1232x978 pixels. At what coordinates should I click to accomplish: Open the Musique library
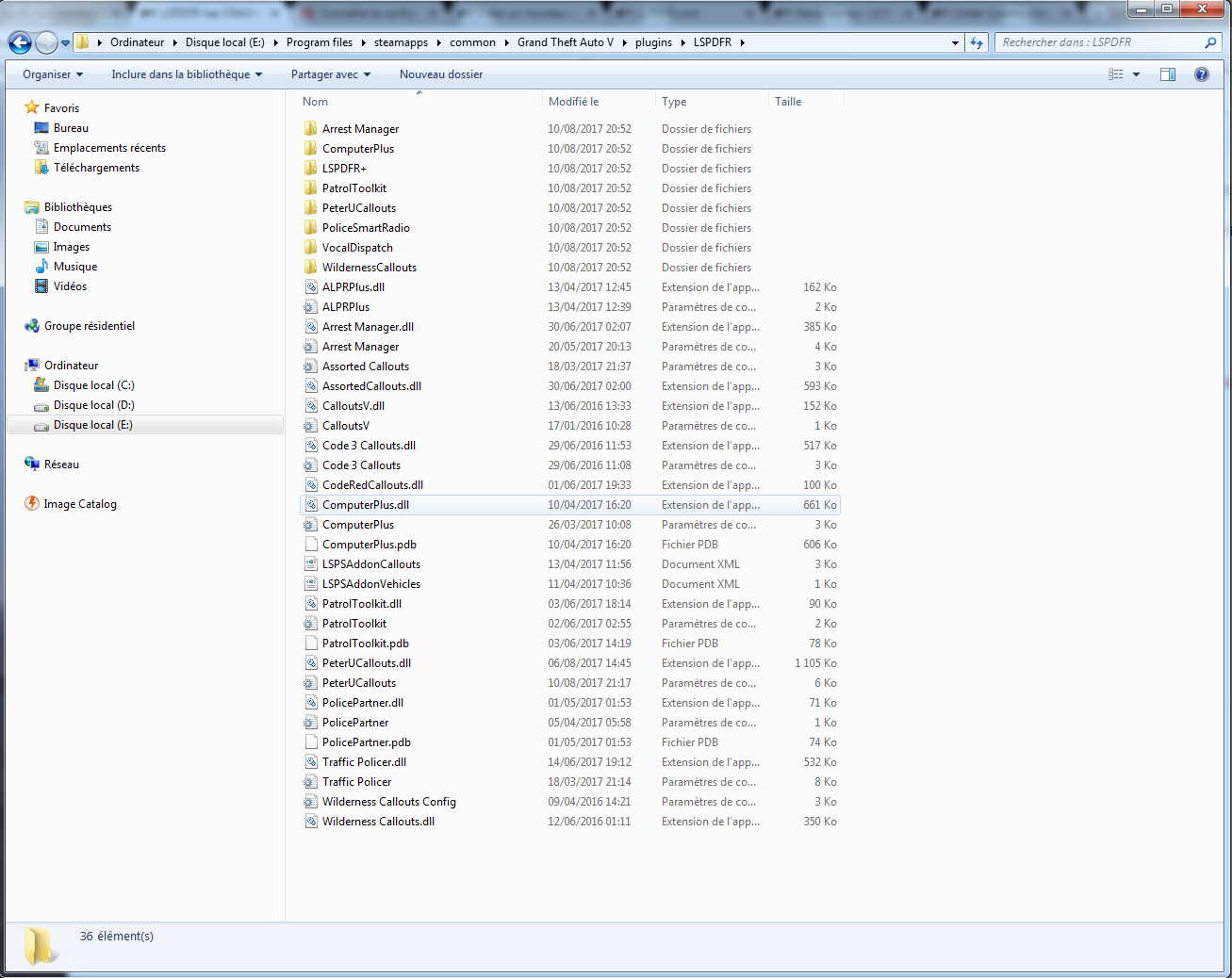[75, 267]
